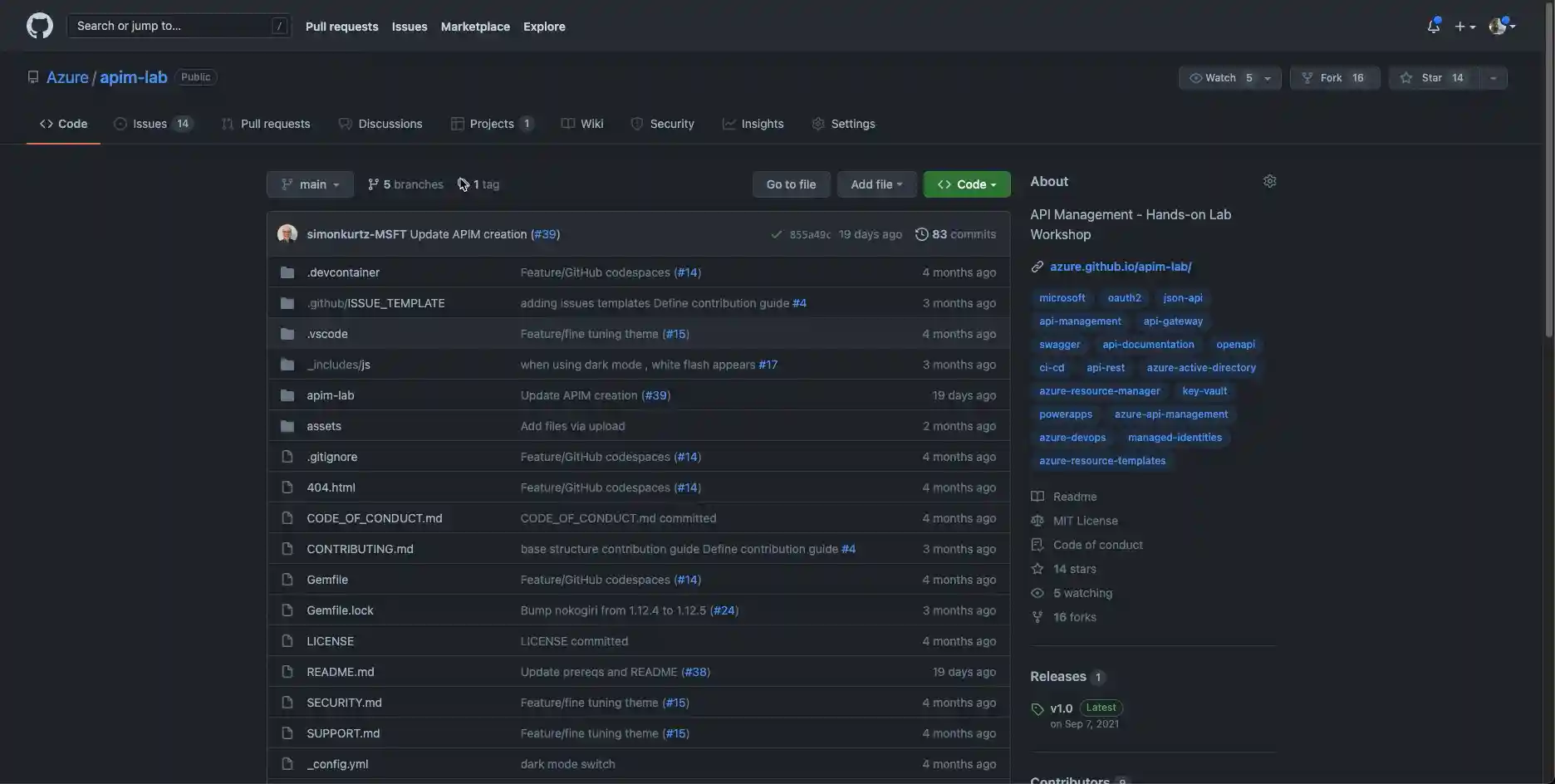This screenshot has width=1555, height=784.
Task: Open notifications via the bell icon
Action: click(1433, 25)
